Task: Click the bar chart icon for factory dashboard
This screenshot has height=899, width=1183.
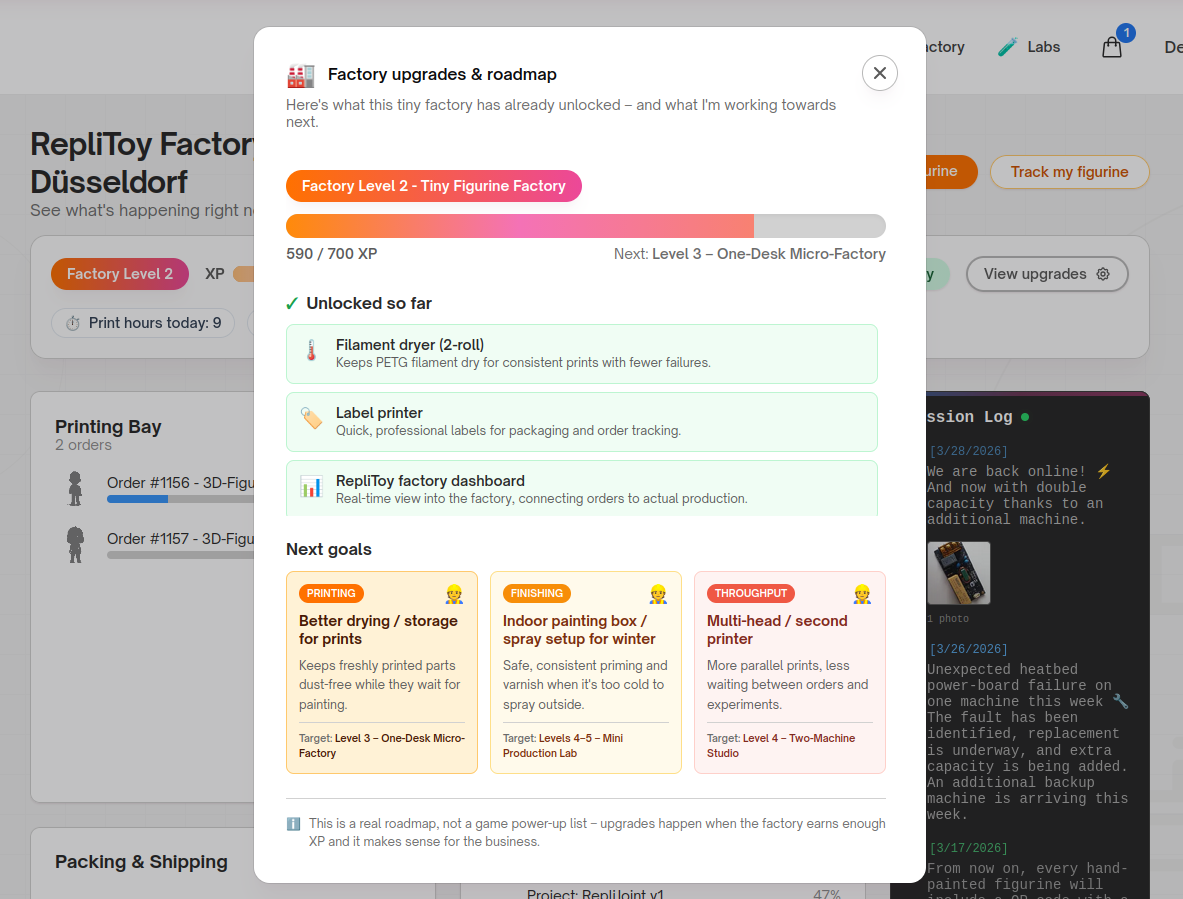Action: pos(313,488)
